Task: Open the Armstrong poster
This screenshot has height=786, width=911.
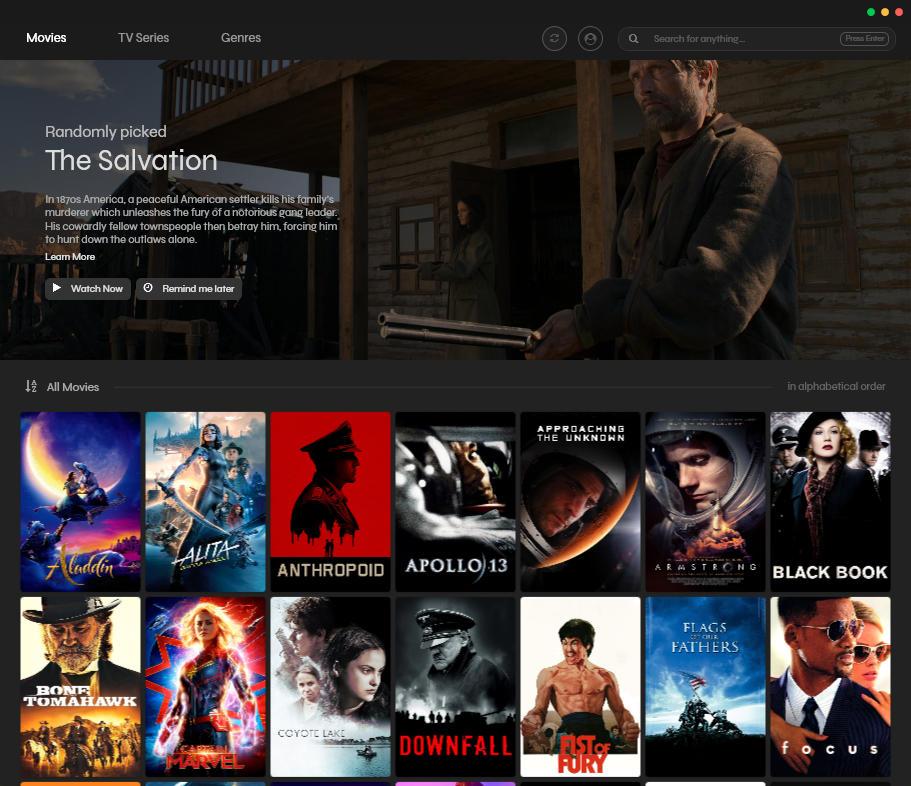Action: click(x=705, y=502)
